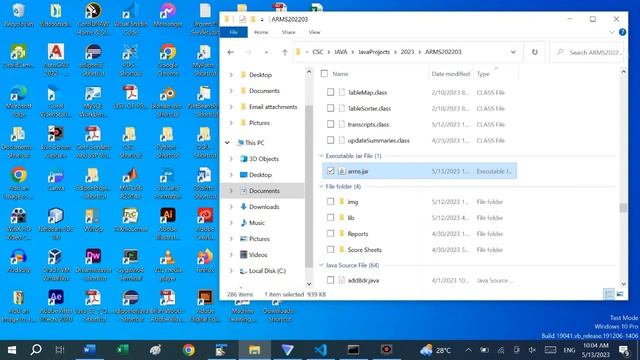Open the Windows Start menu
The width and height of the screenshot is (640, 360).
point(12,350)
